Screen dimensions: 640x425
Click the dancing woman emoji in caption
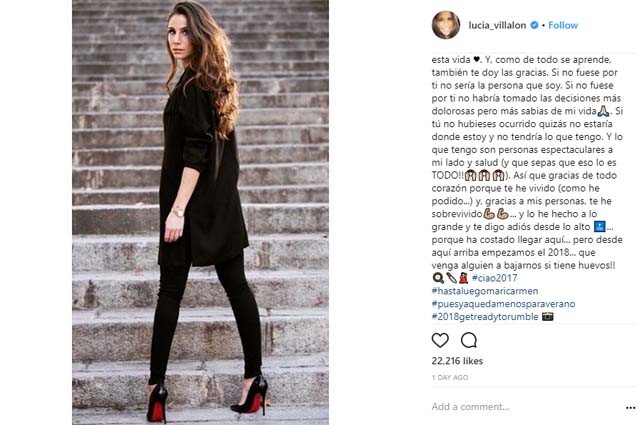(x=463, y=278)
